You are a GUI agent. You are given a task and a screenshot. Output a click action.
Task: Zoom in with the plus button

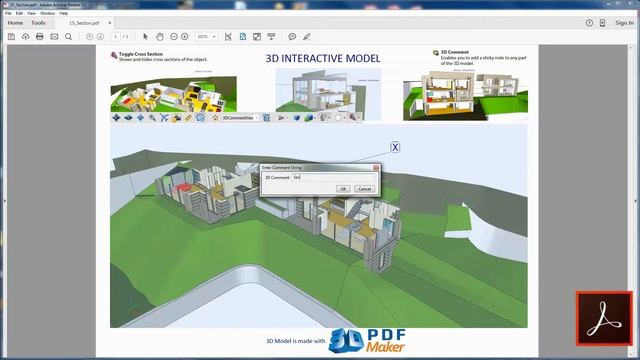click(x=184, y=36)
